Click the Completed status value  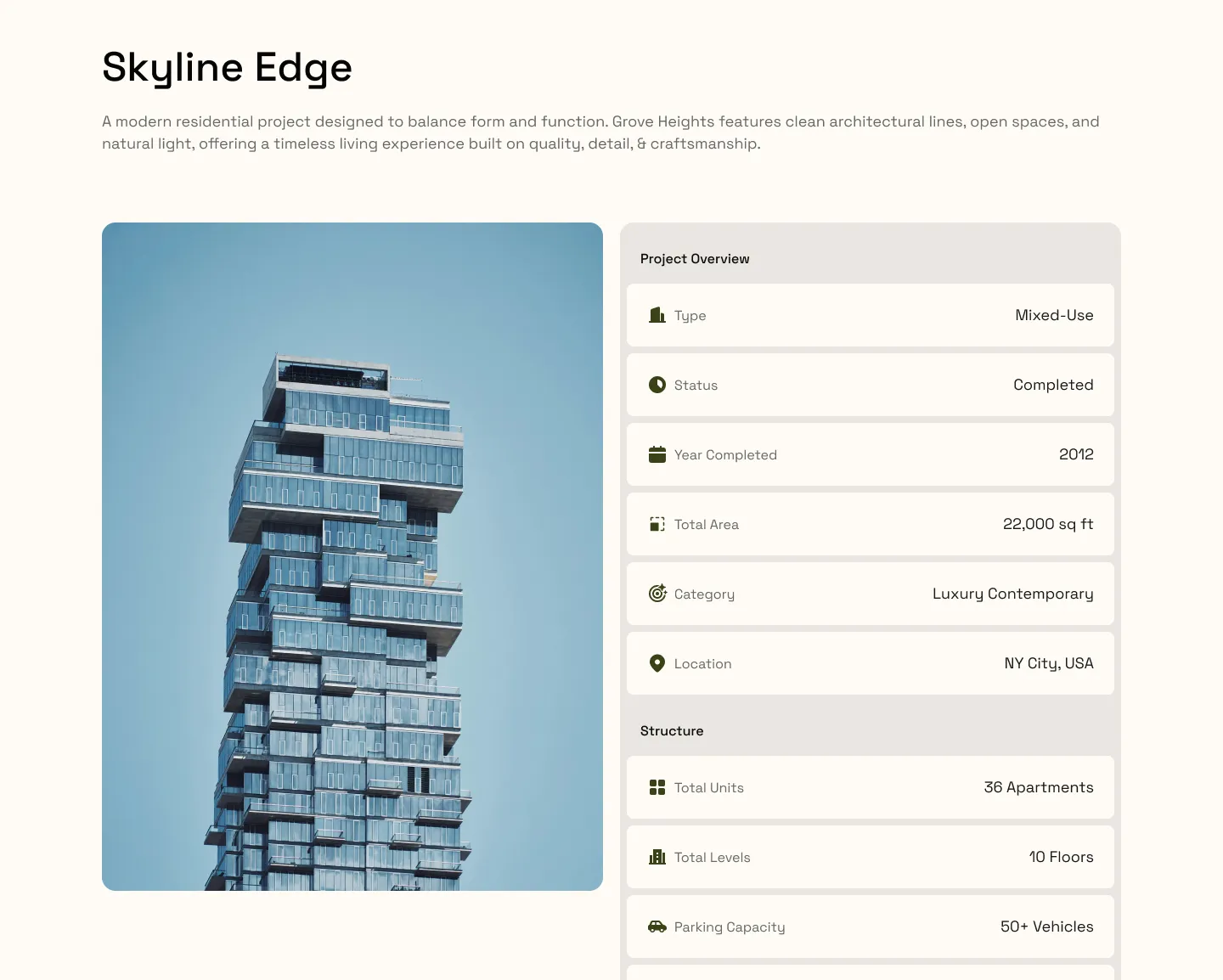click(x=1053, y=385)
